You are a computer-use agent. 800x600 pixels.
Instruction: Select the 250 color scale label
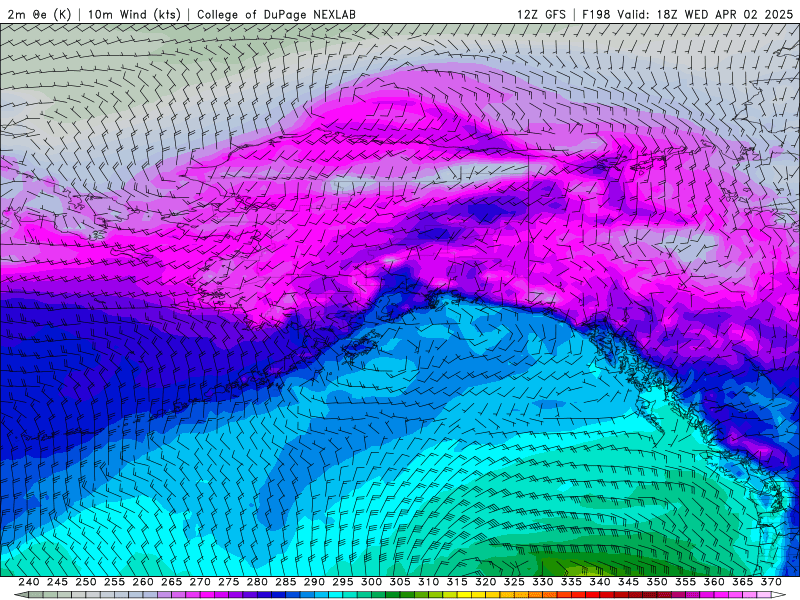point(86,582)
